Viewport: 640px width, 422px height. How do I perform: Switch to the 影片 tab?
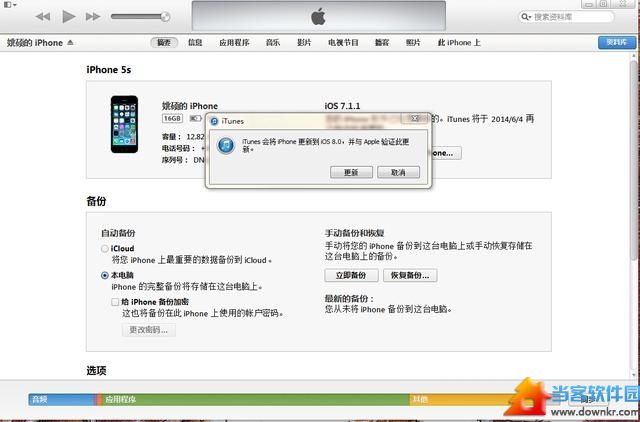(304, 42)
